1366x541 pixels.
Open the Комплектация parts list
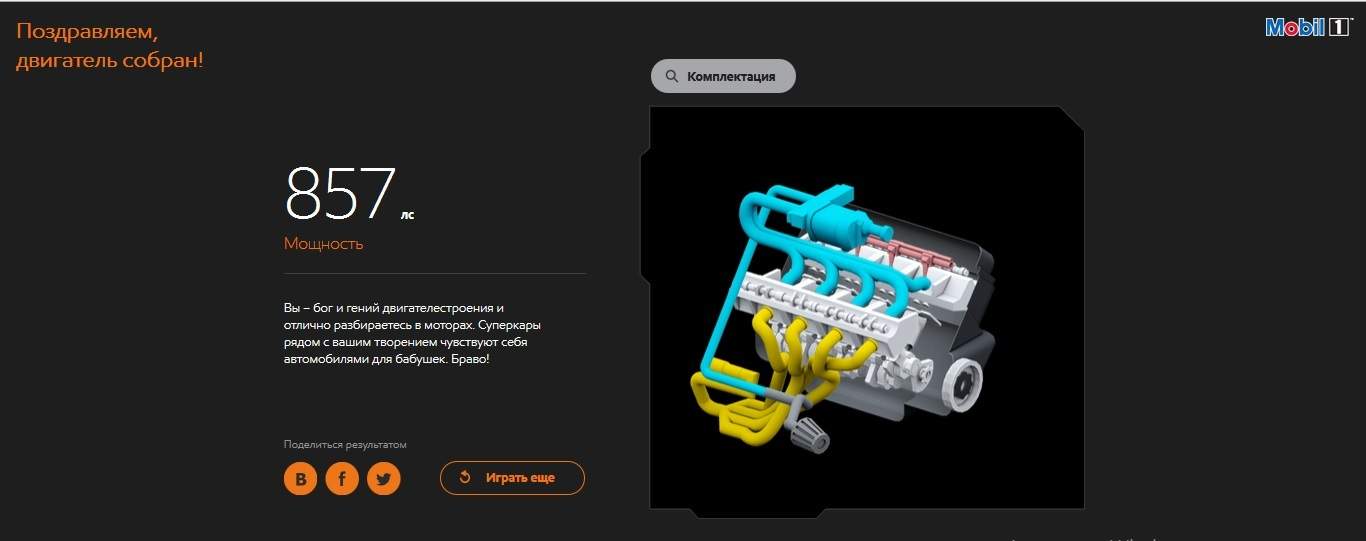coord(723,76)
